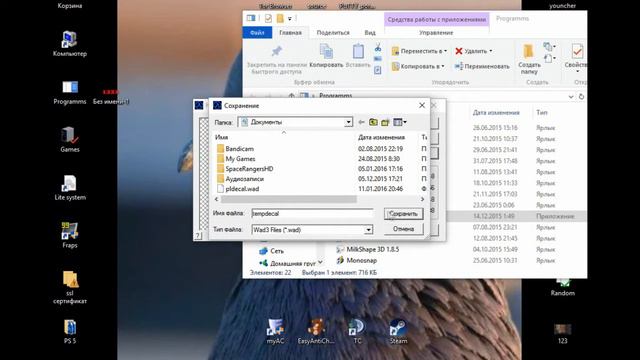Screen dimensions: 640x360
Task: Click the Тип column header in Explorer
Action: (542, 112)
